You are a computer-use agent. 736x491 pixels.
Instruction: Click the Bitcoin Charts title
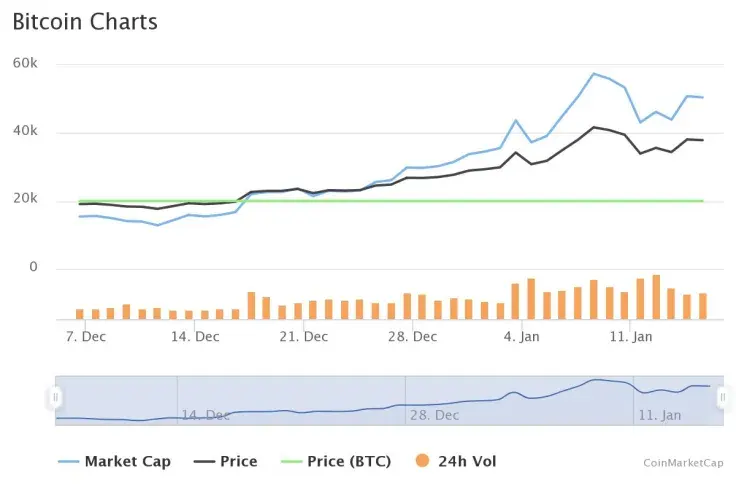tap(85, 21)
